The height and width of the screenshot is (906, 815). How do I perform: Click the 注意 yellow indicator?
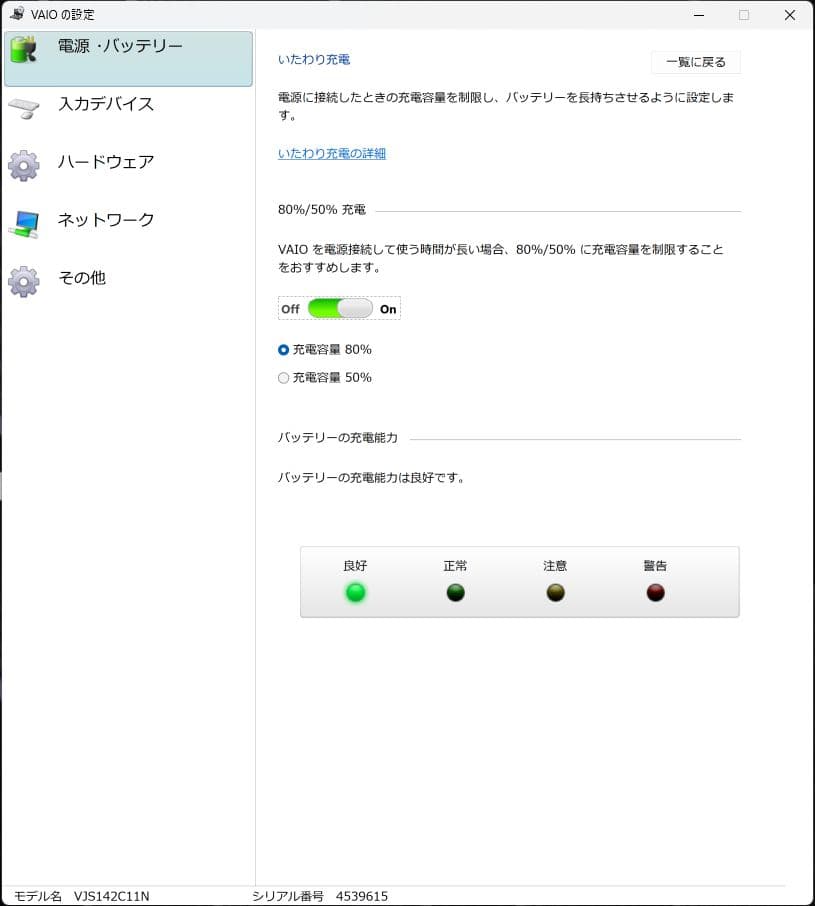tap(555, 592)
